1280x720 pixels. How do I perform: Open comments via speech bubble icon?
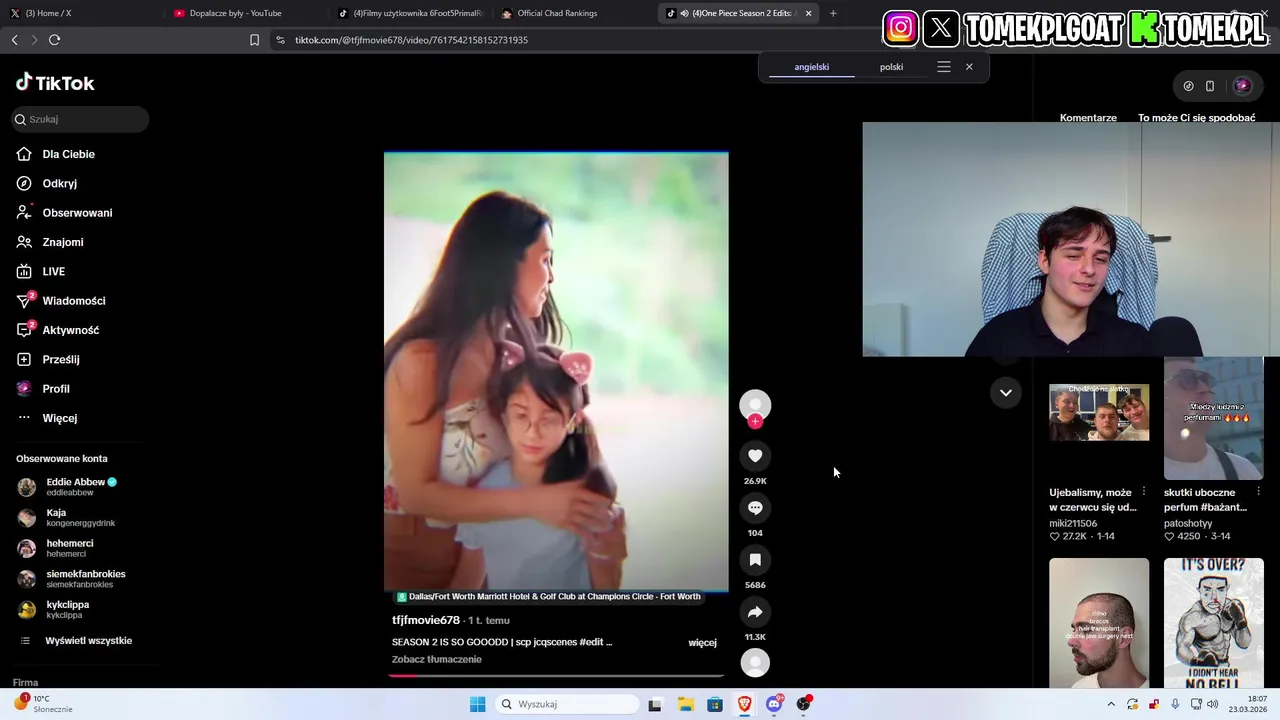pos(755,508)
